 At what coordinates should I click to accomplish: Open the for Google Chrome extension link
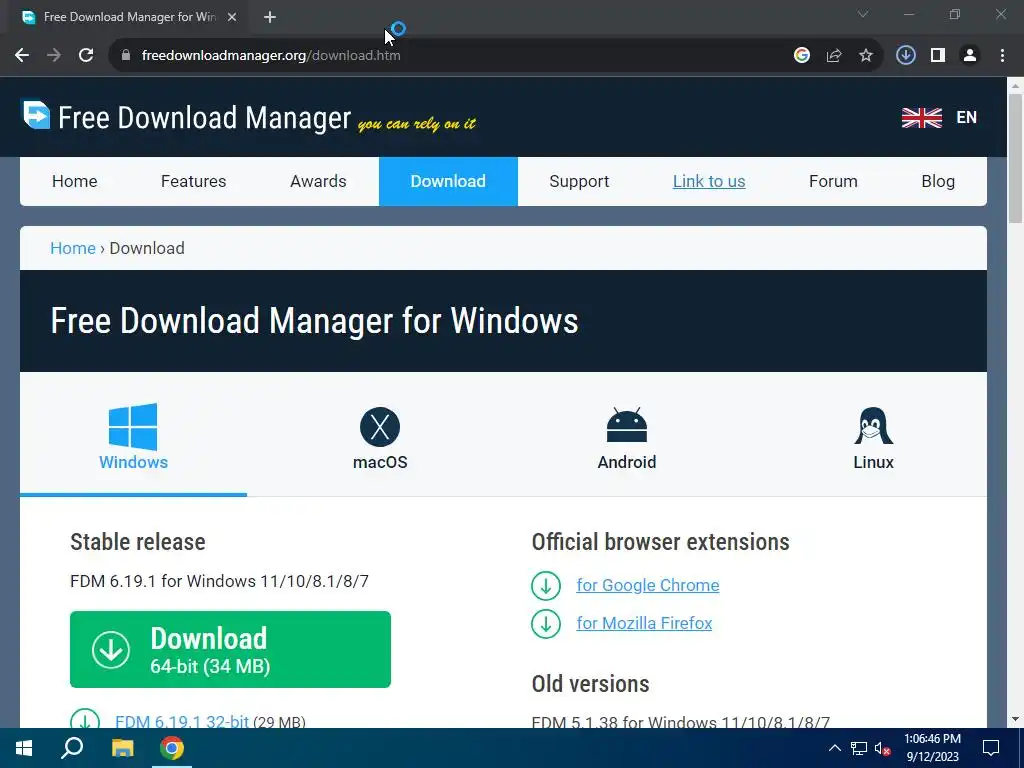(x=647, y=585)
